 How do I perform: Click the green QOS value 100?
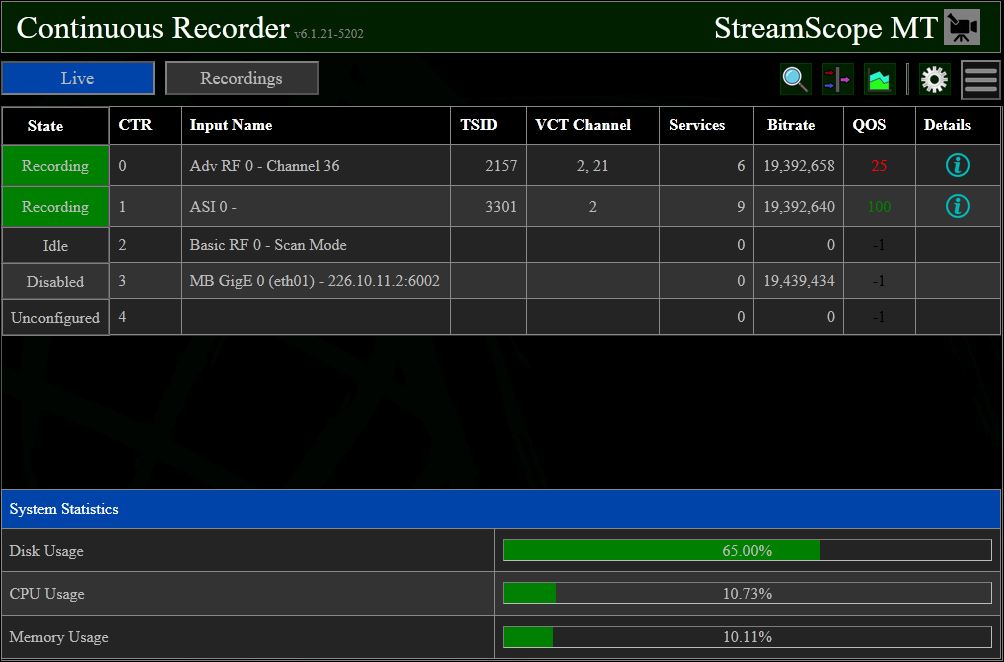click(x=879, y=207)
